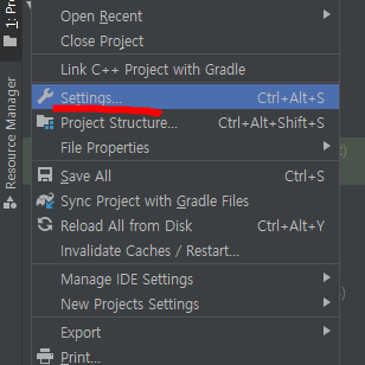The image size is (365, 365).
Task: Expand the Open Recent submenu arrow
Action: (327, 14)
